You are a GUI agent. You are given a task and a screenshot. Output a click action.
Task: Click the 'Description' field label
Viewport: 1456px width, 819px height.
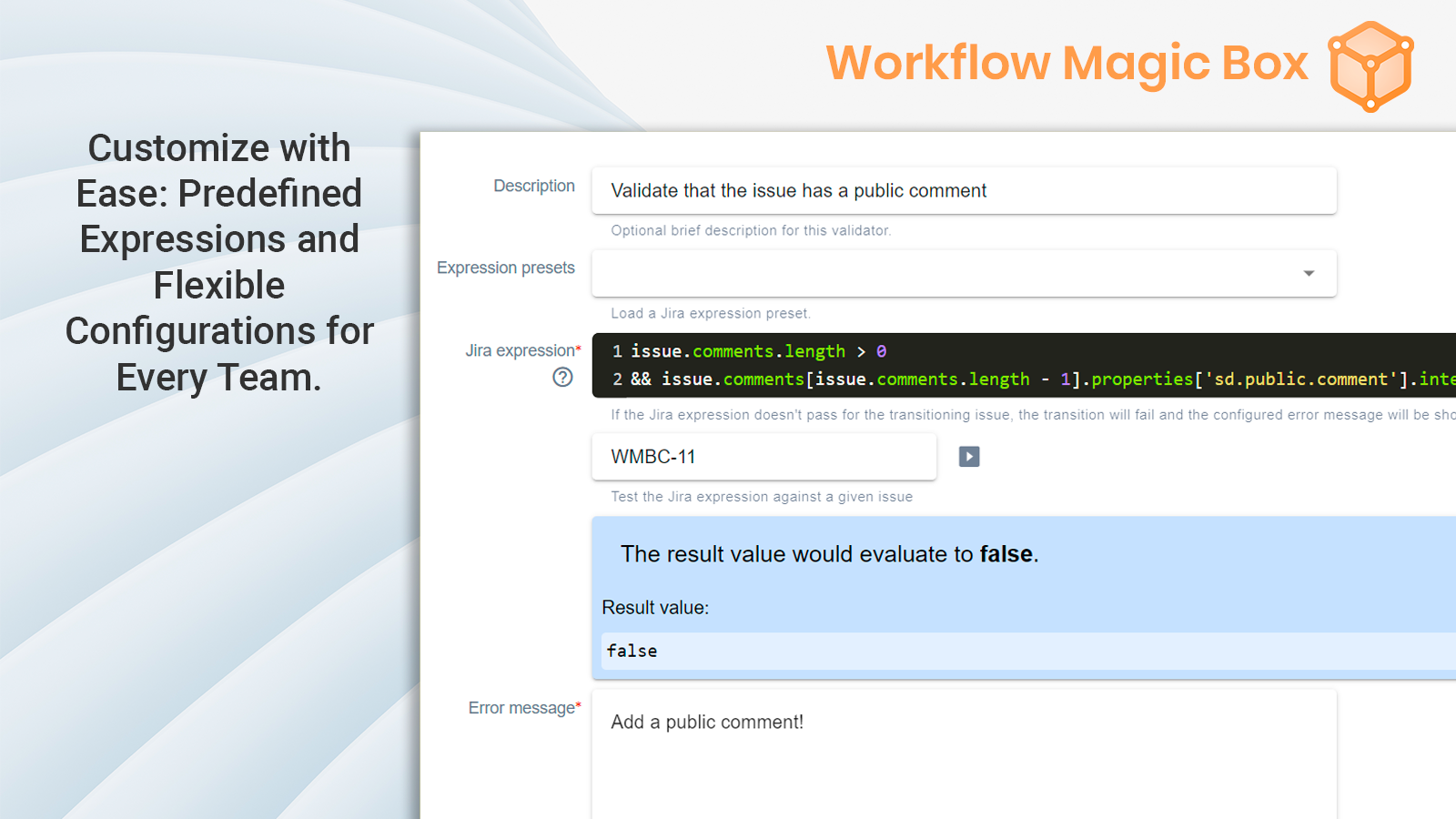tap(534, 186)
